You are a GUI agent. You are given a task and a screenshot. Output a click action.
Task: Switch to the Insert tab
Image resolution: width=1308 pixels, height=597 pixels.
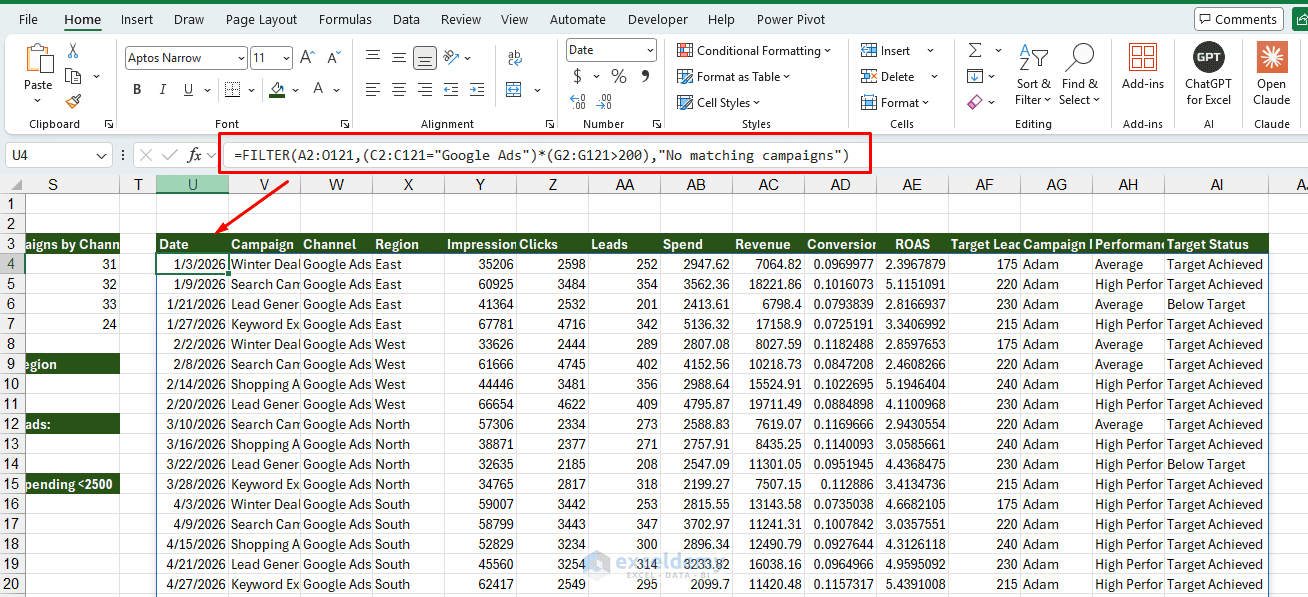[137, 19]
